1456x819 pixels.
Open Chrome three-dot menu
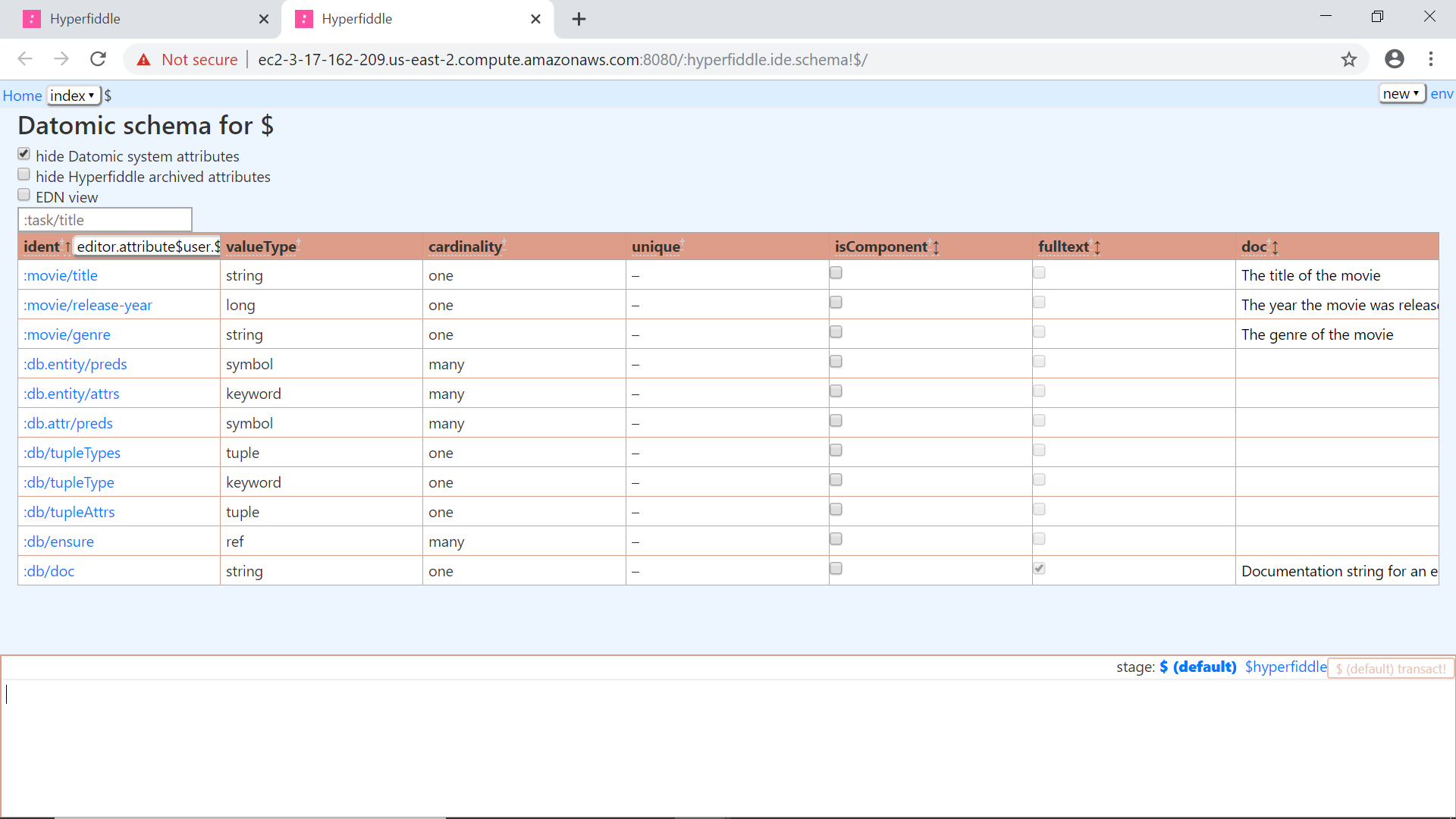pyautogui.click(x=1431, y=59)
